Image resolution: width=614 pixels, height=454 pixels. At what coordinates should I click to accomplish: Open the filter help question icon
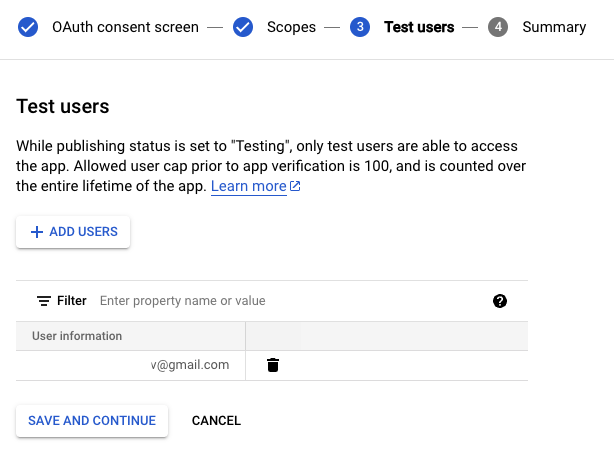pyautogui.click(x=500, y=301)
